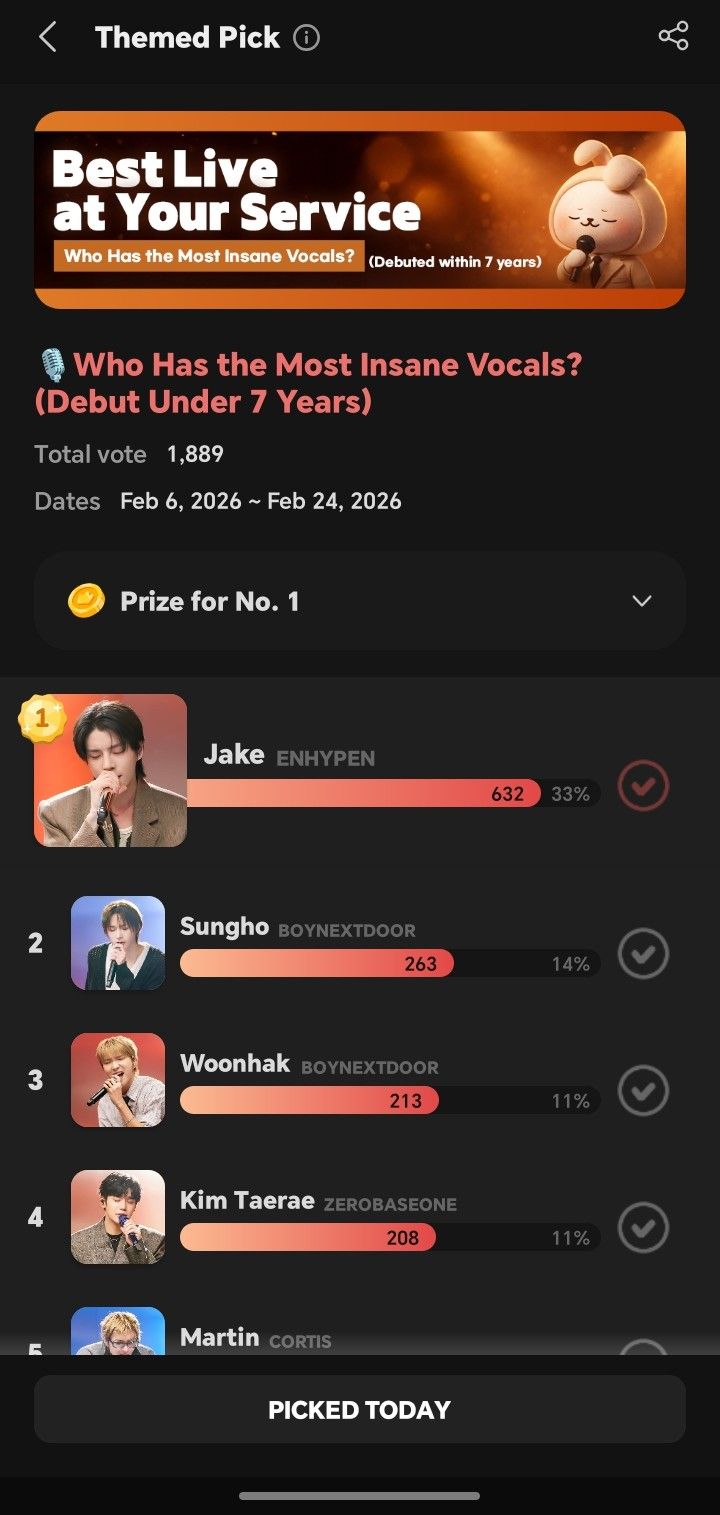This screenshot has width=720, height=1515.
Task: Tap the back arrow icon
Action: pyautogui.click(x=47, y=38)
